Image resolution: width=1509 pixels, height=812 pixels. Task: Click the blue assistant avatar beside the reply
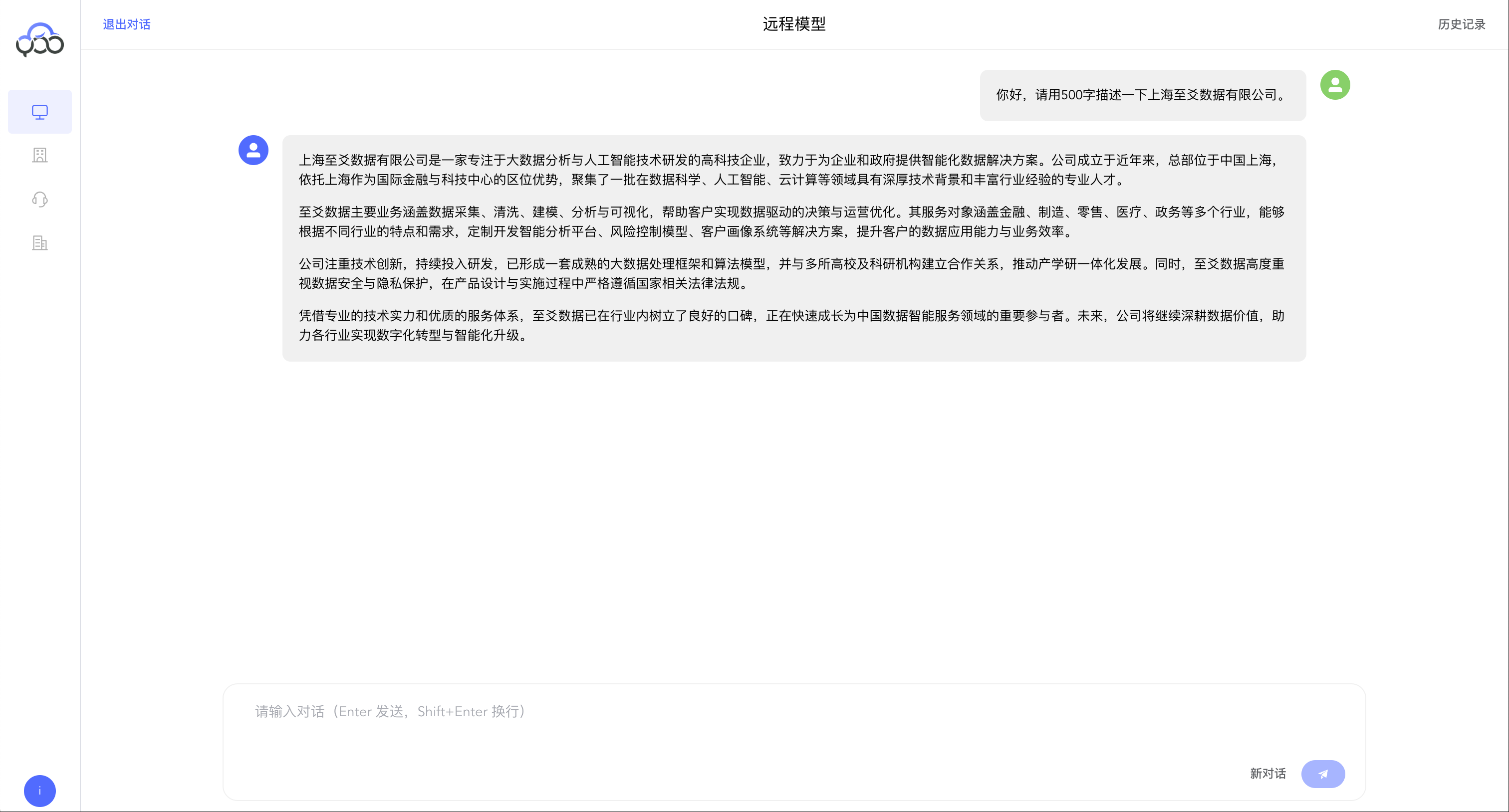[x=253, y=150]
